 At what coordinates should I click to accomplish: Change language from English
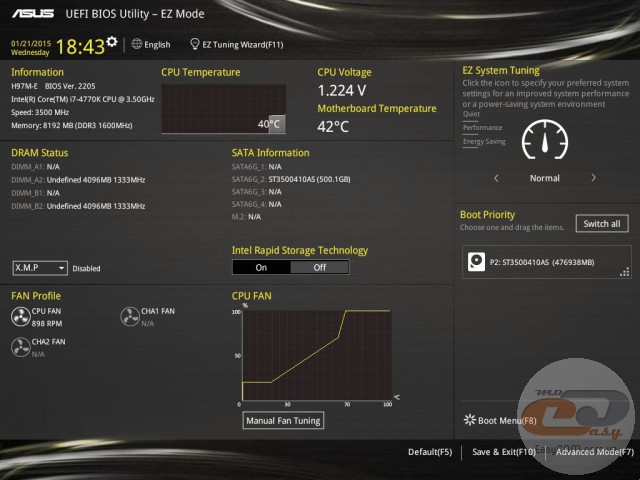pyautogui.click(x=157, y=44)
